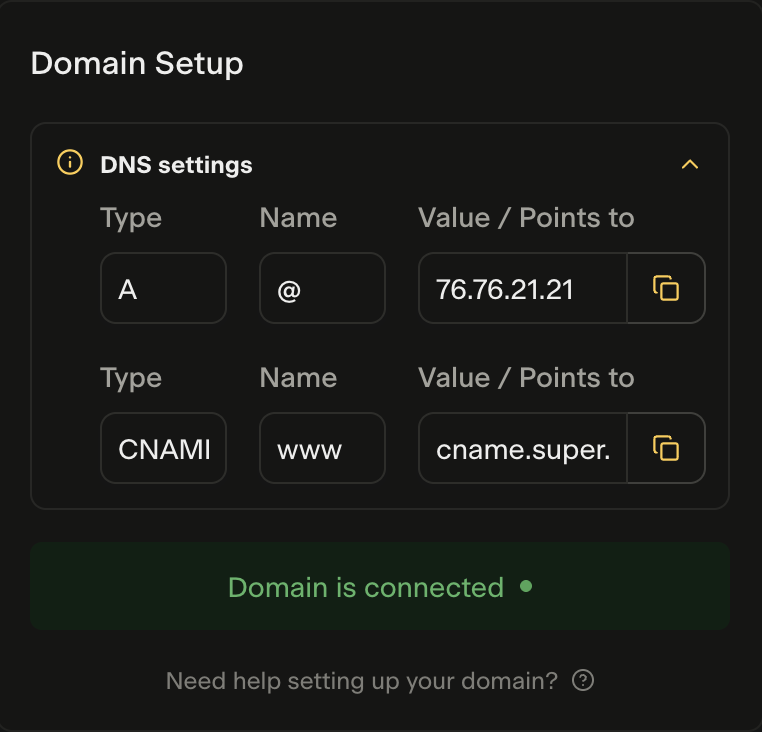The width and height of the screenshot is (762, 732).
Task: Click the info icon beside DNS settings
Action: pos(69,163)
